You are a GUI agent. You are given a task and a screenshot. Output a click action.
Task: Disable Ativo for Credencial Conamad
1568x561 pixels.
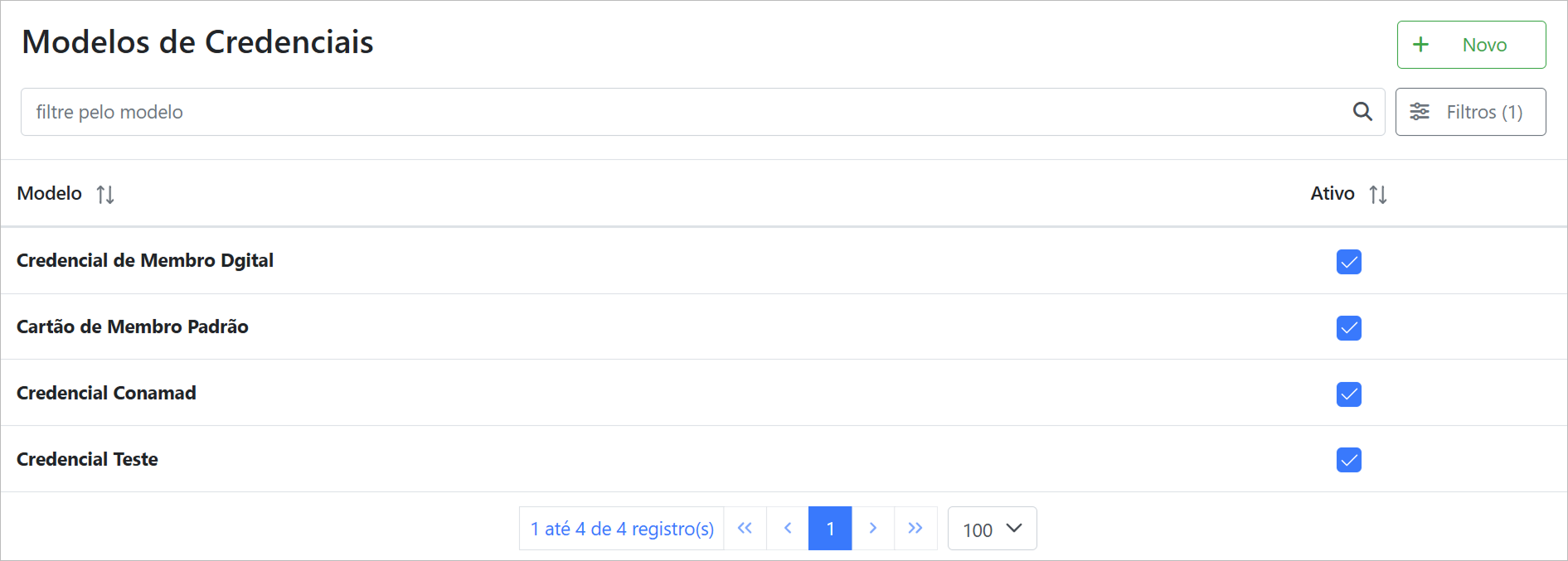pyautogui.click(x=1349, y=394)
